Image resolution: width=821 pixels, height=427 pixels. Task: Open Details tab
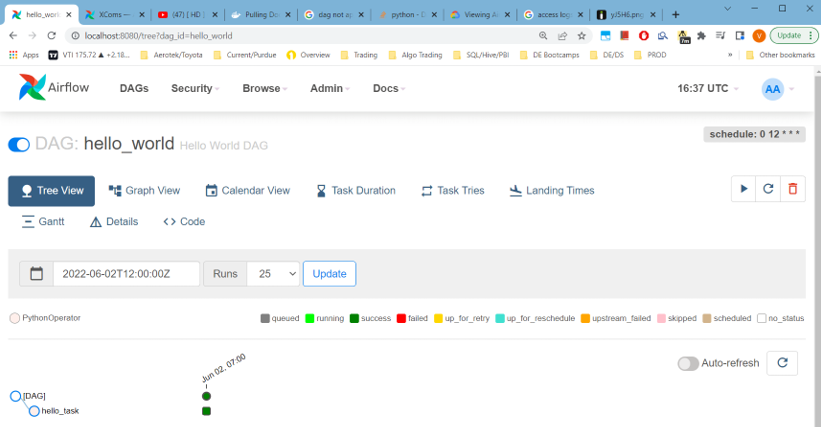click(x=114, y=222)
